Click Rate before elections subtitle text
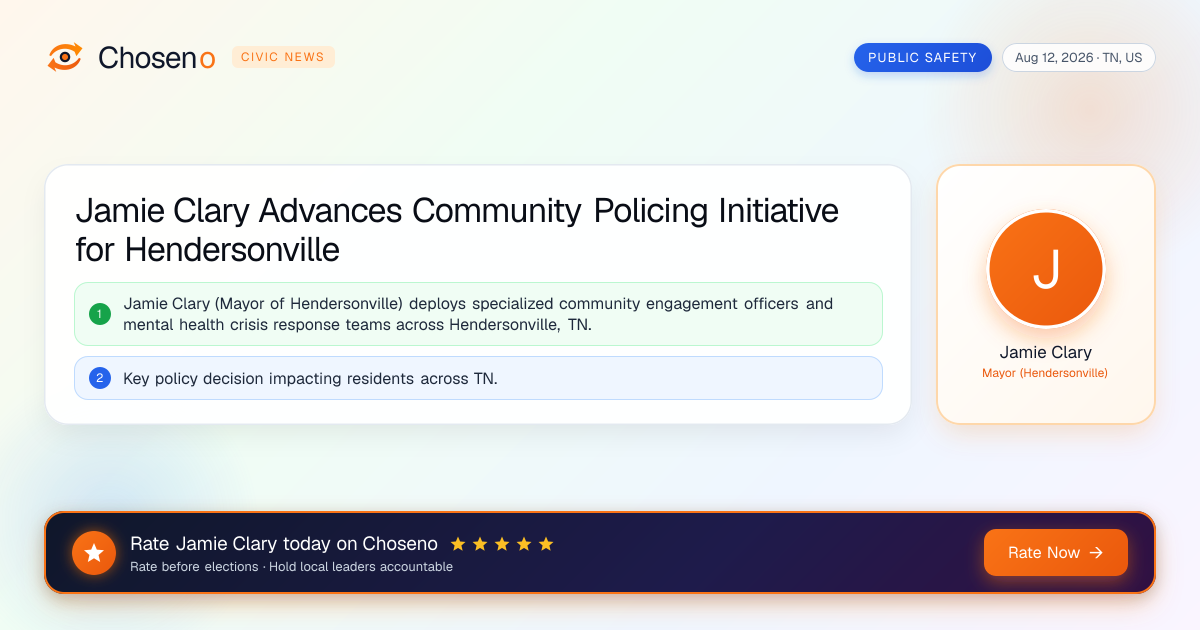The image size is (1200, 630). (291, 567)
